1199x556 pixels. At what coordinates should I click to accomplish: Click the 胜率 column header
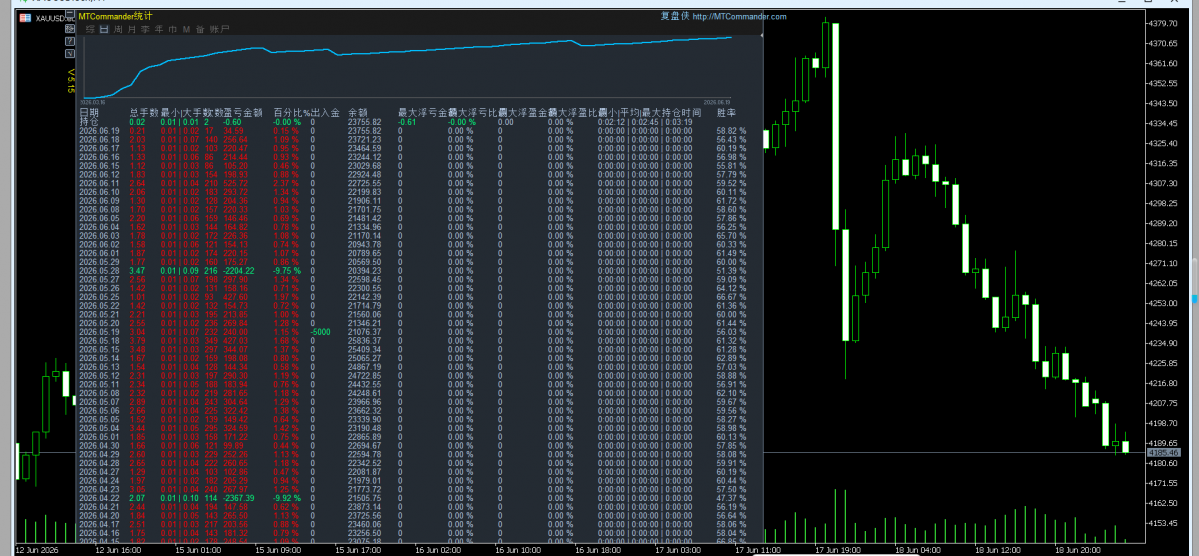pyautogui.click(x=726, y=112)
